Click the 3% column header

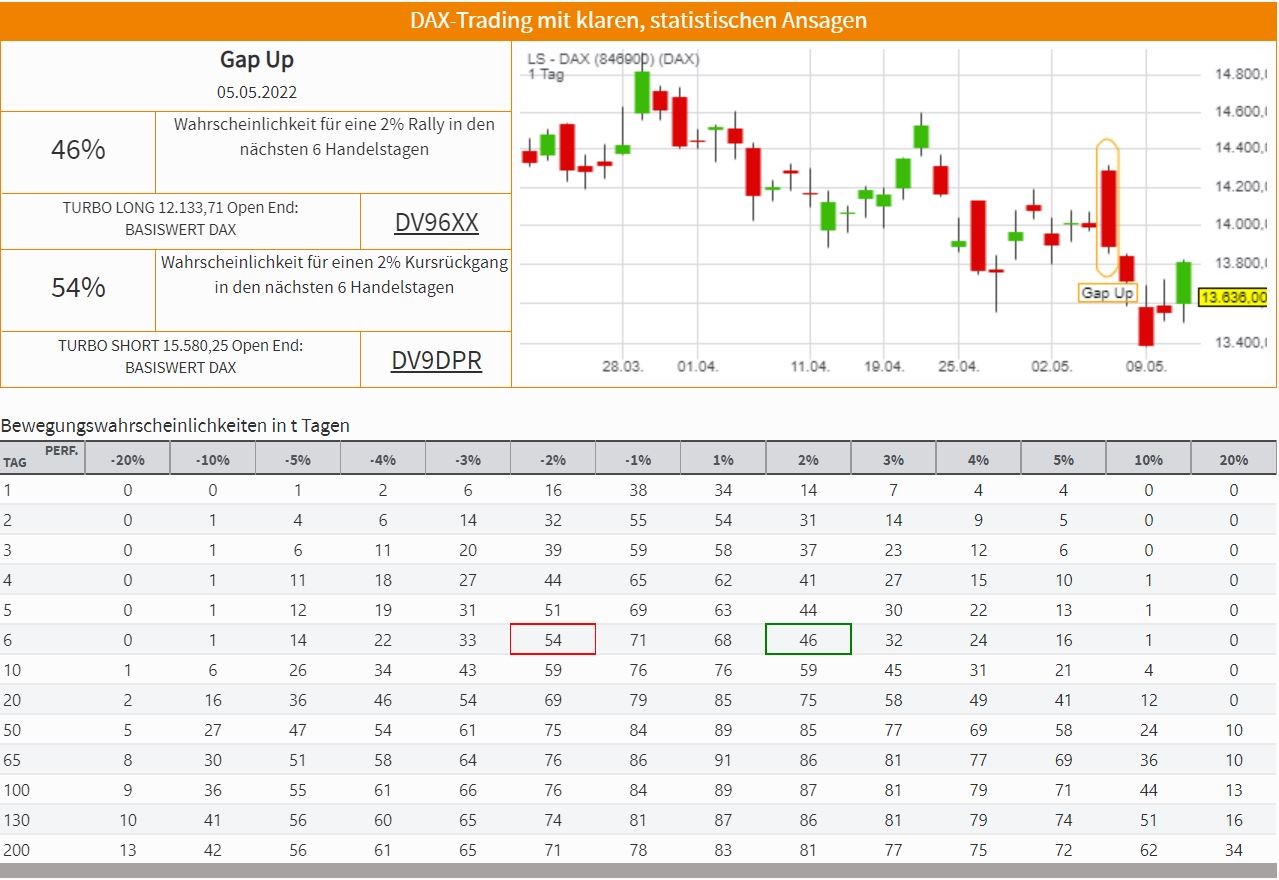(x=893, y=460)
